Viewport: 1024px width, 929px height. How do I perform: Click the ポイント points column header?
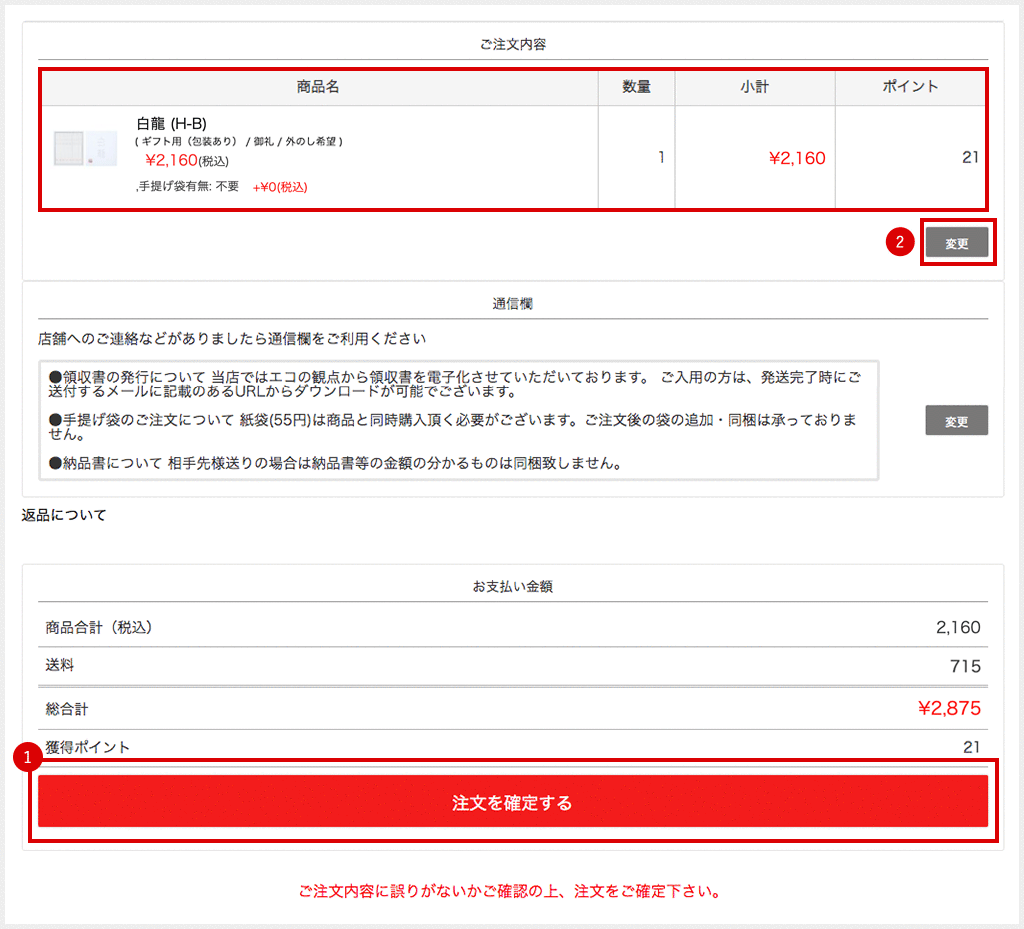[909, 88]
